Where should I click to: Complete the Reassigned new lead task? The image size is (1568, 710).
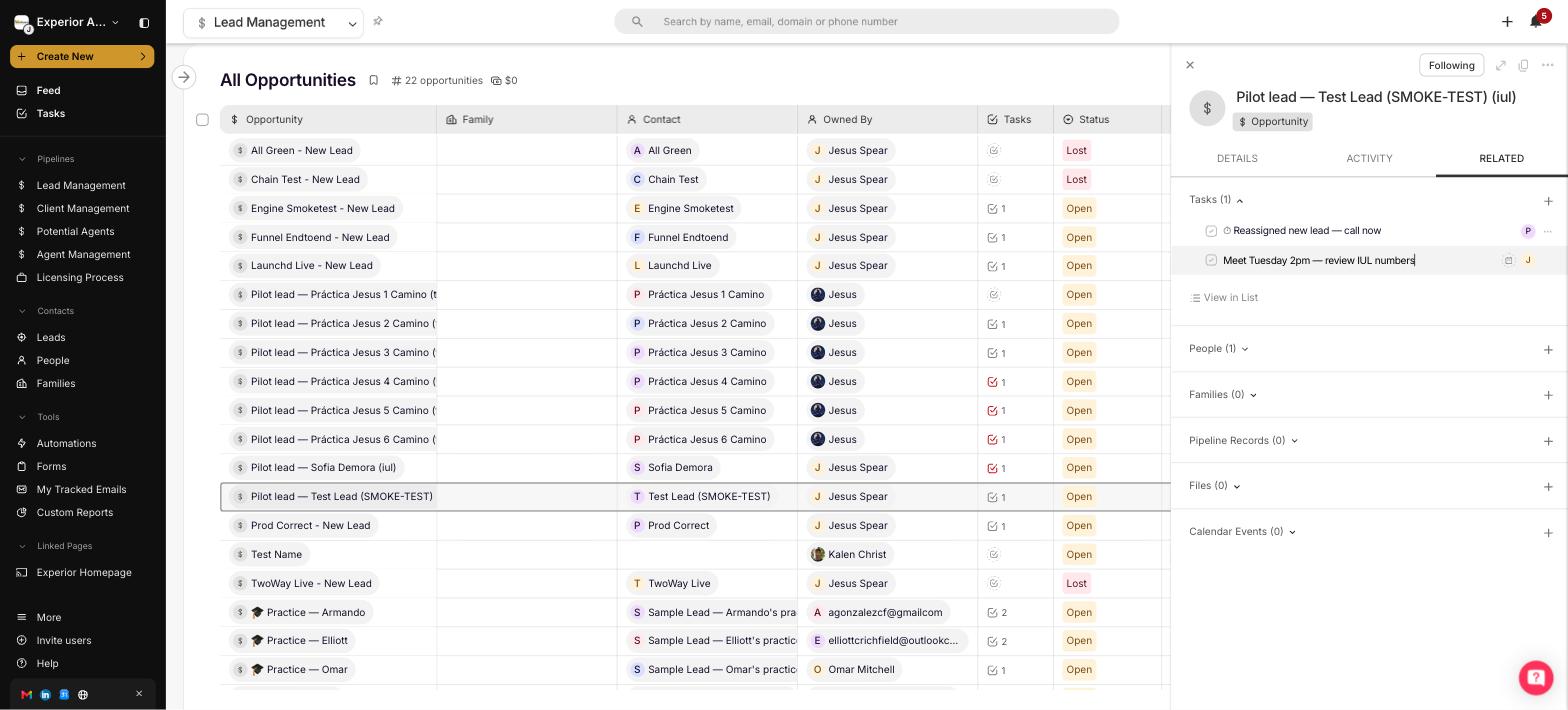[1211, 231]
